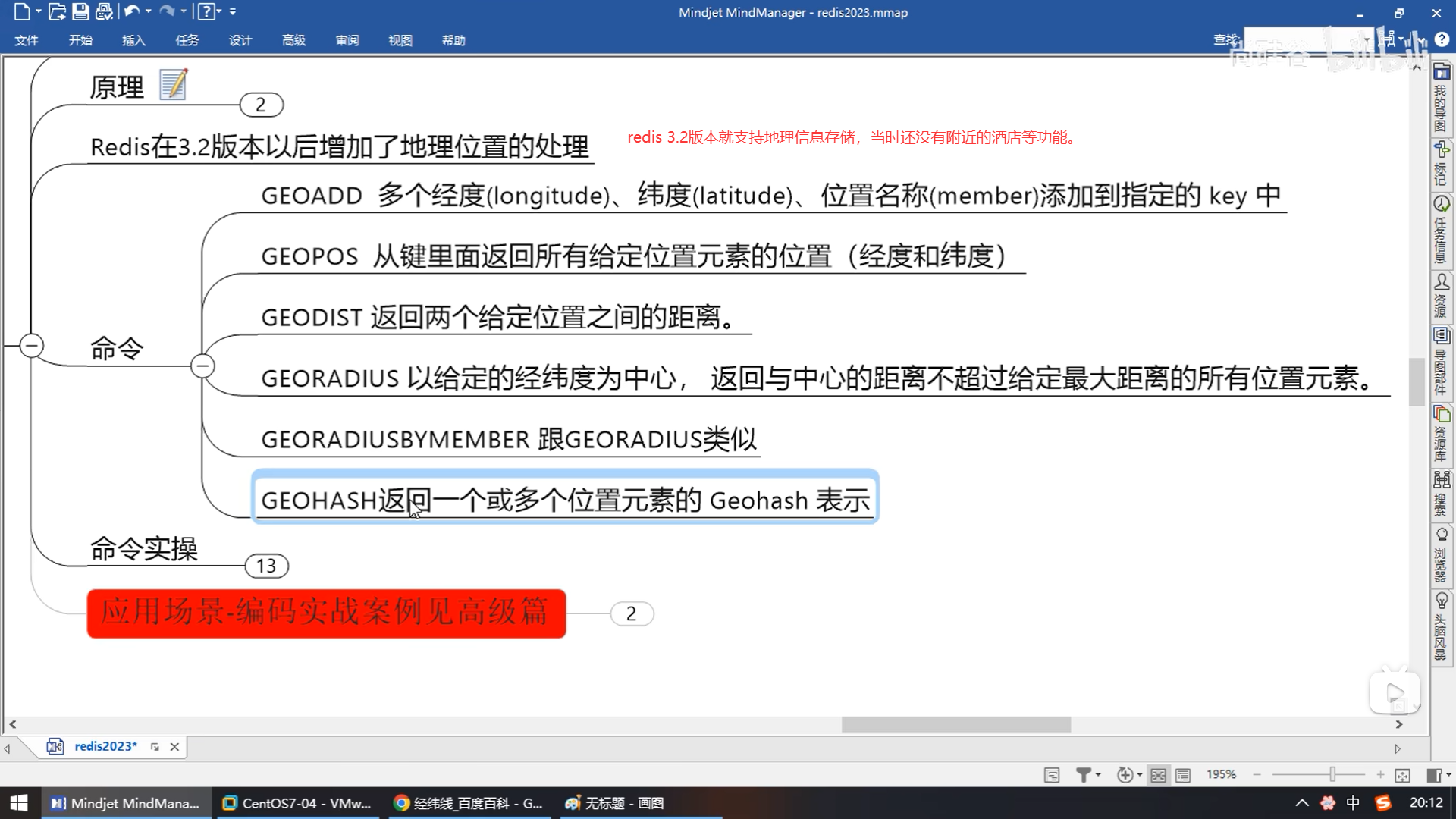Click the Open file folder icon
Screen dimensions: 1456x819
pos(57,11)
